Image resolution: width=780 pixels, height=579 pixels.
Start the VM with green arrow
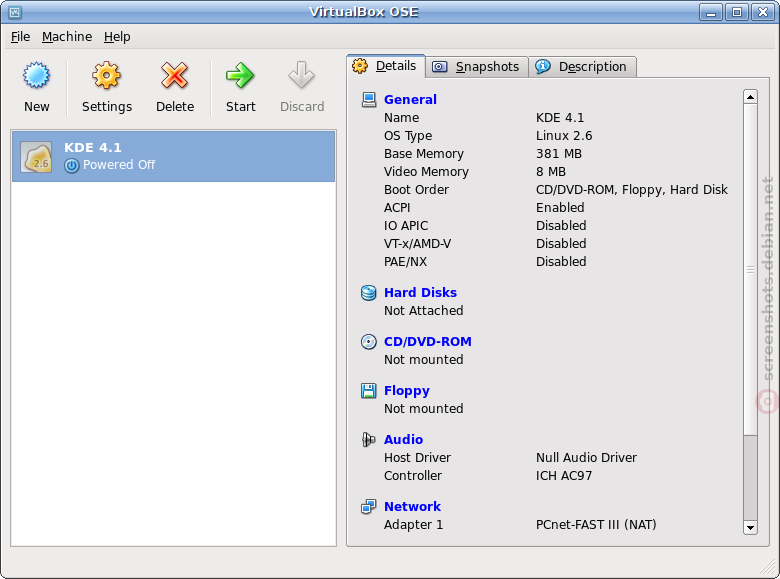click(240, 76)
